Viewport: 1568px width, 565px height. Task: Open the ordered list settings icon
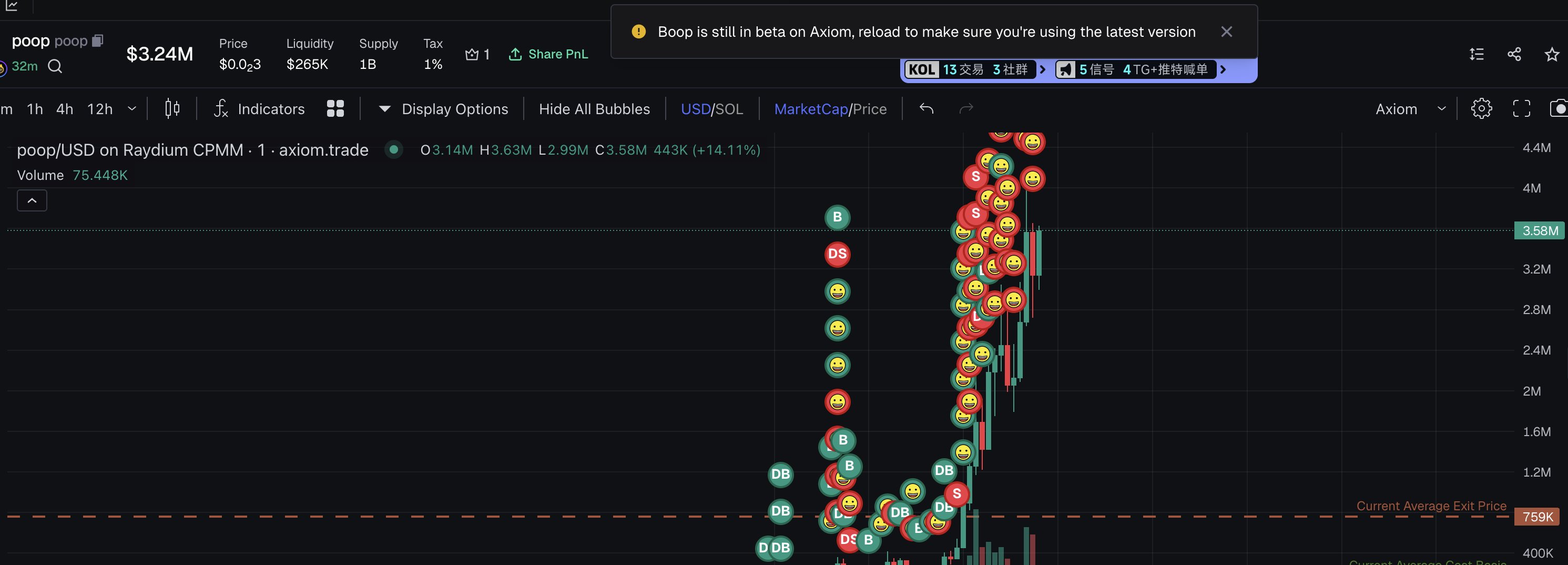(1476, 54)
